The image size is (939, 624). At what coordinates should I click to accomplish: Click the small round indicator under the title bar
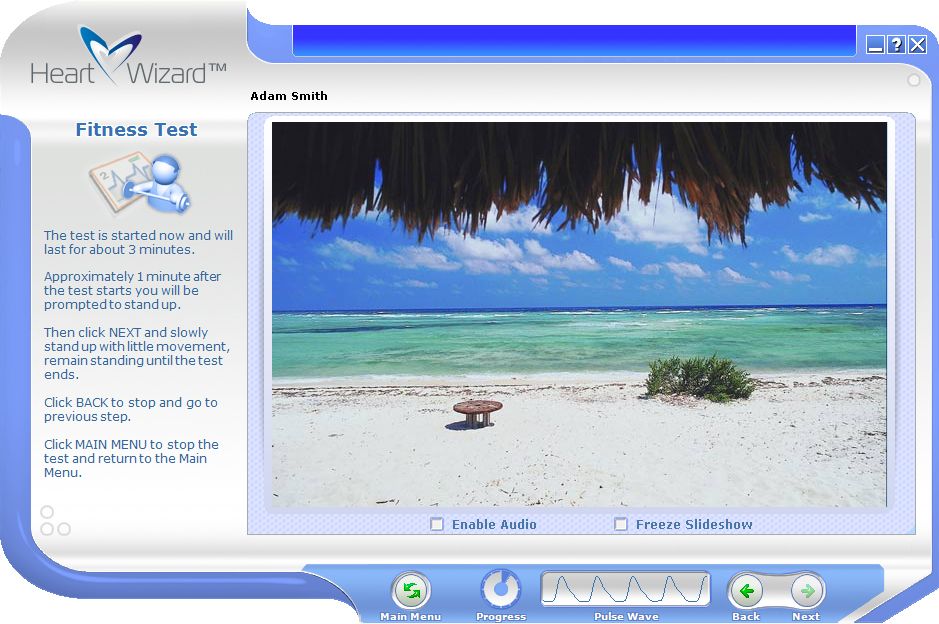913,80
